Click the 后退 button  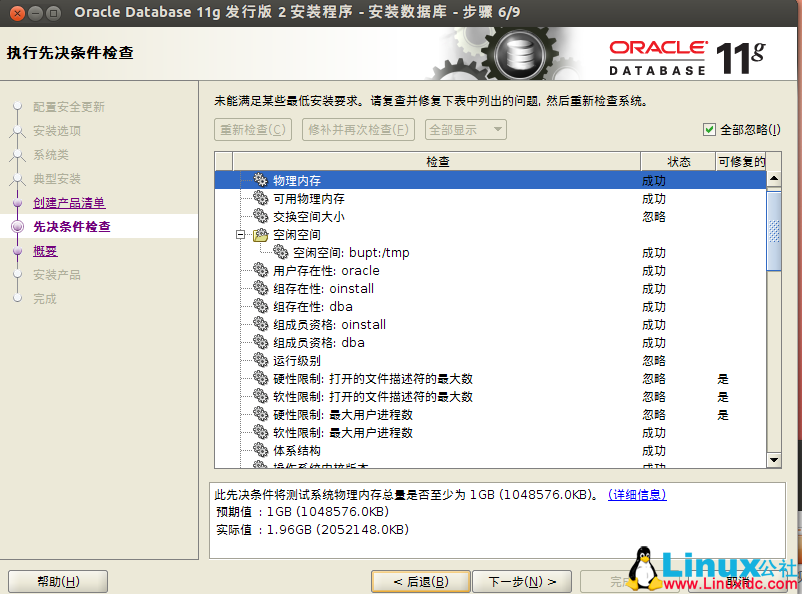[x=421, y=582]
